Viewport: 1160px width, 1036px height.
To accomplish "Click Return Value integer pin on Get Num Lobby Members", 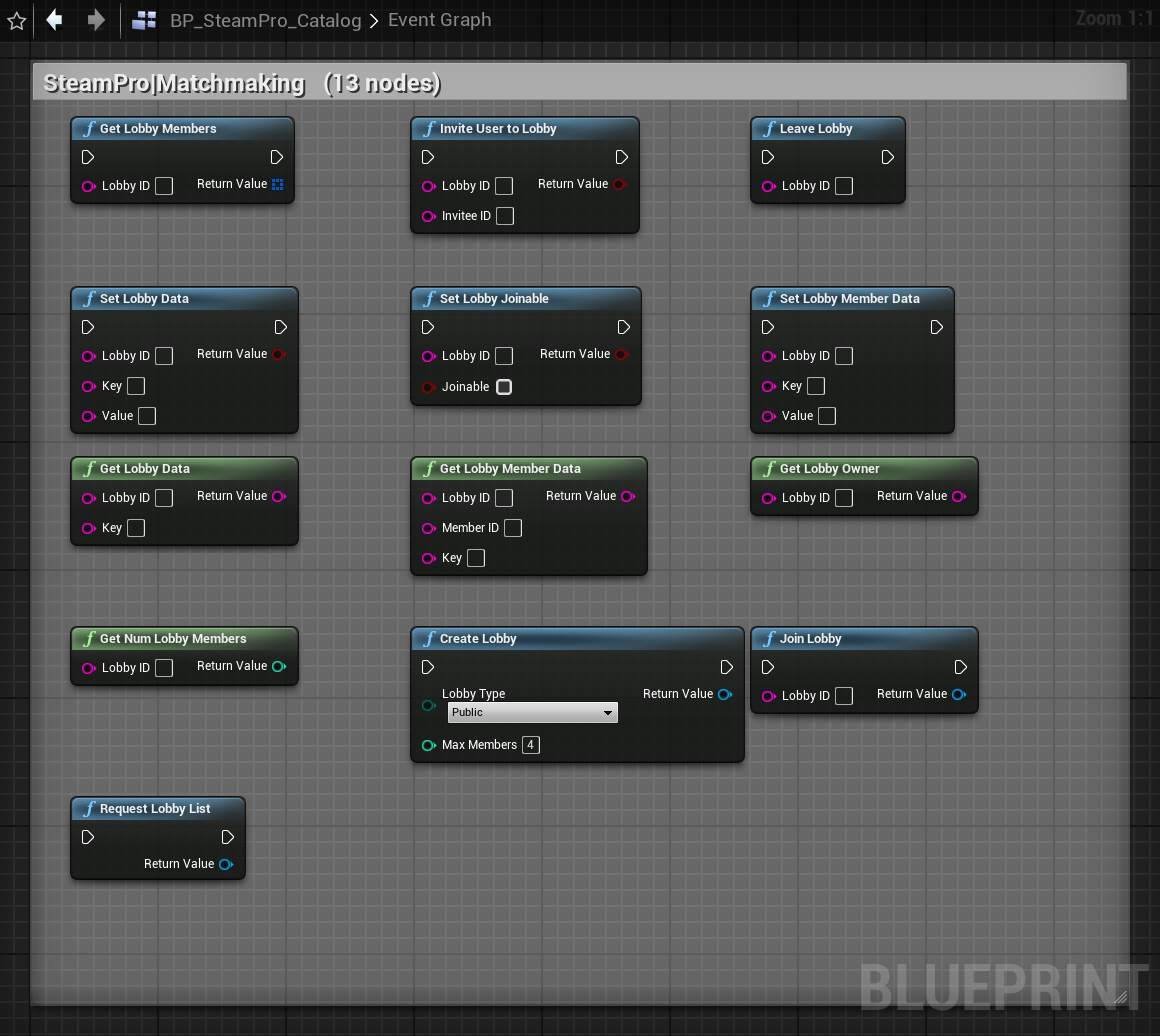I will pos(279,667).
